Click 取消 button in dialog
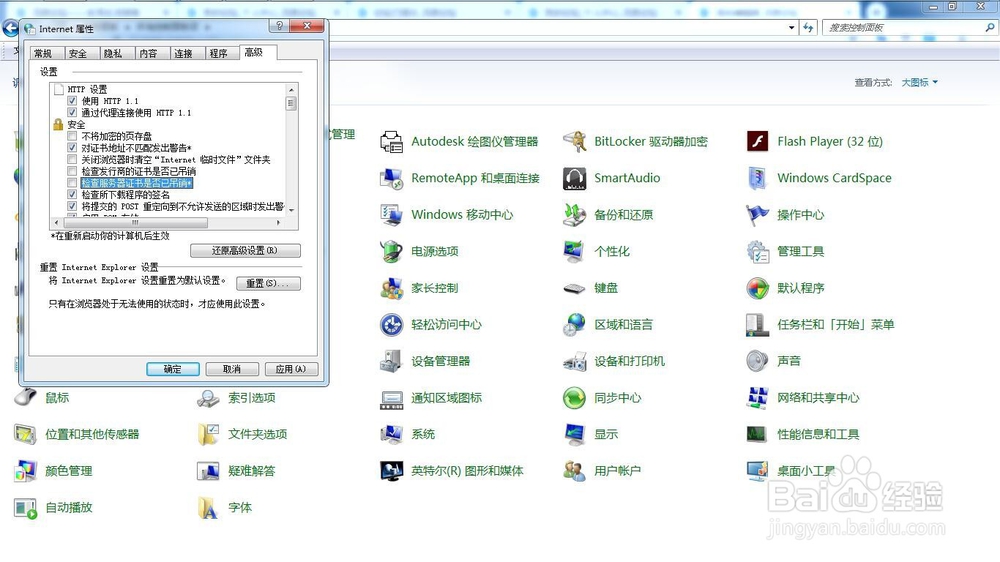This screenshot has height=562, width=1000. [x=232, y=369]
